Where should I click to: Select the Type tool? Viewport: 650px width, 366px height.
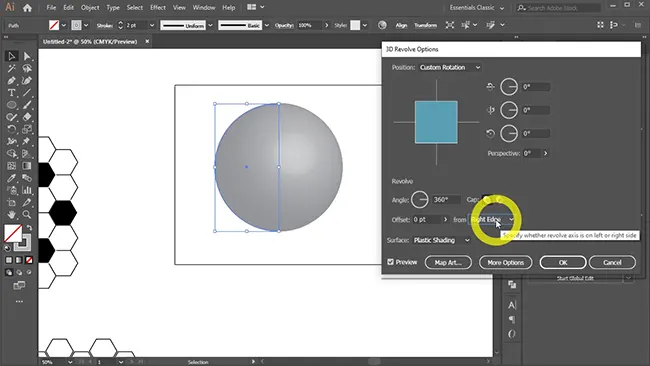[12, 92]
